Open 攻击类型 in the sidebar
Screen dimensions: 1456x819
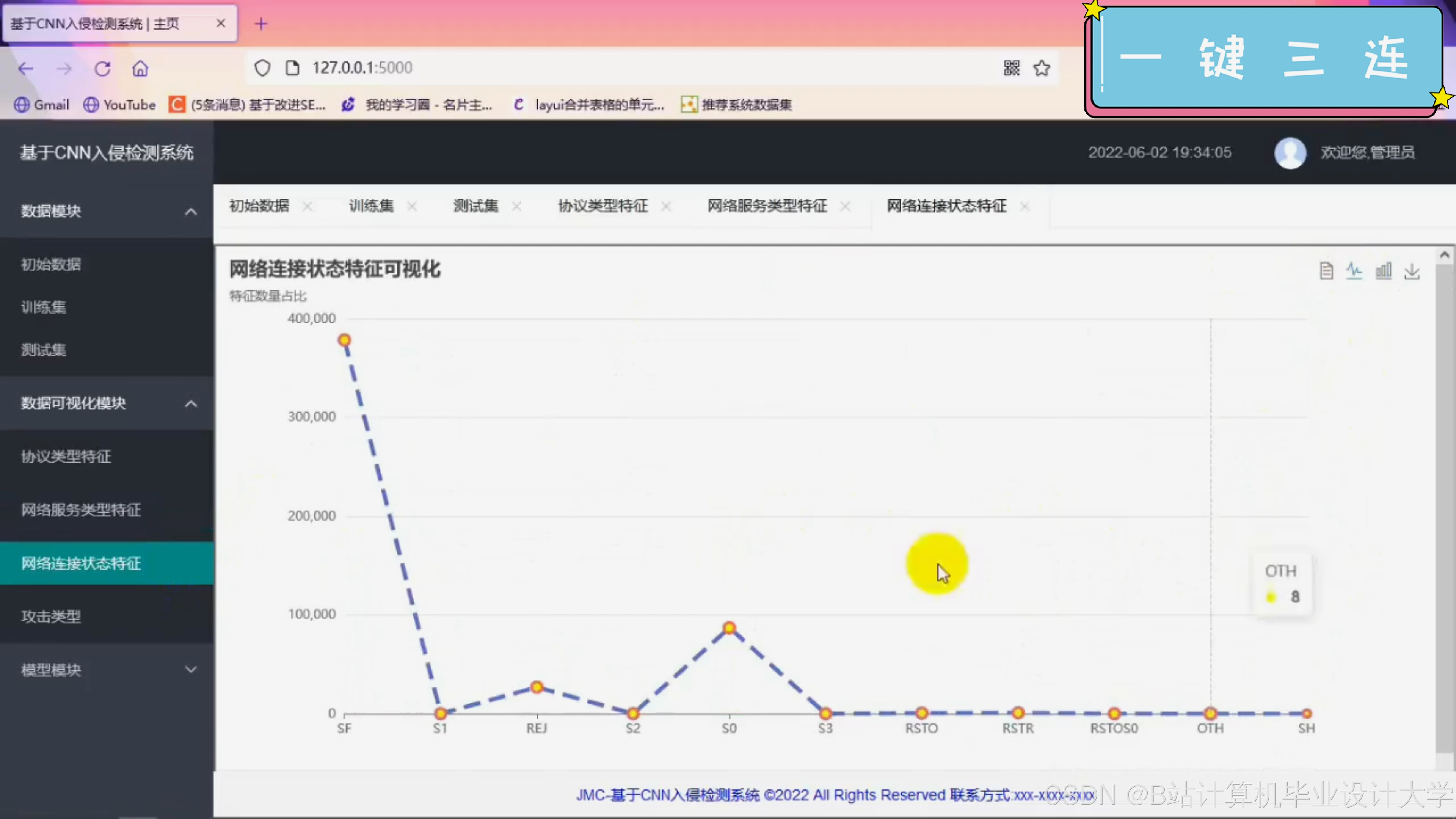click(x=51, y=617)
